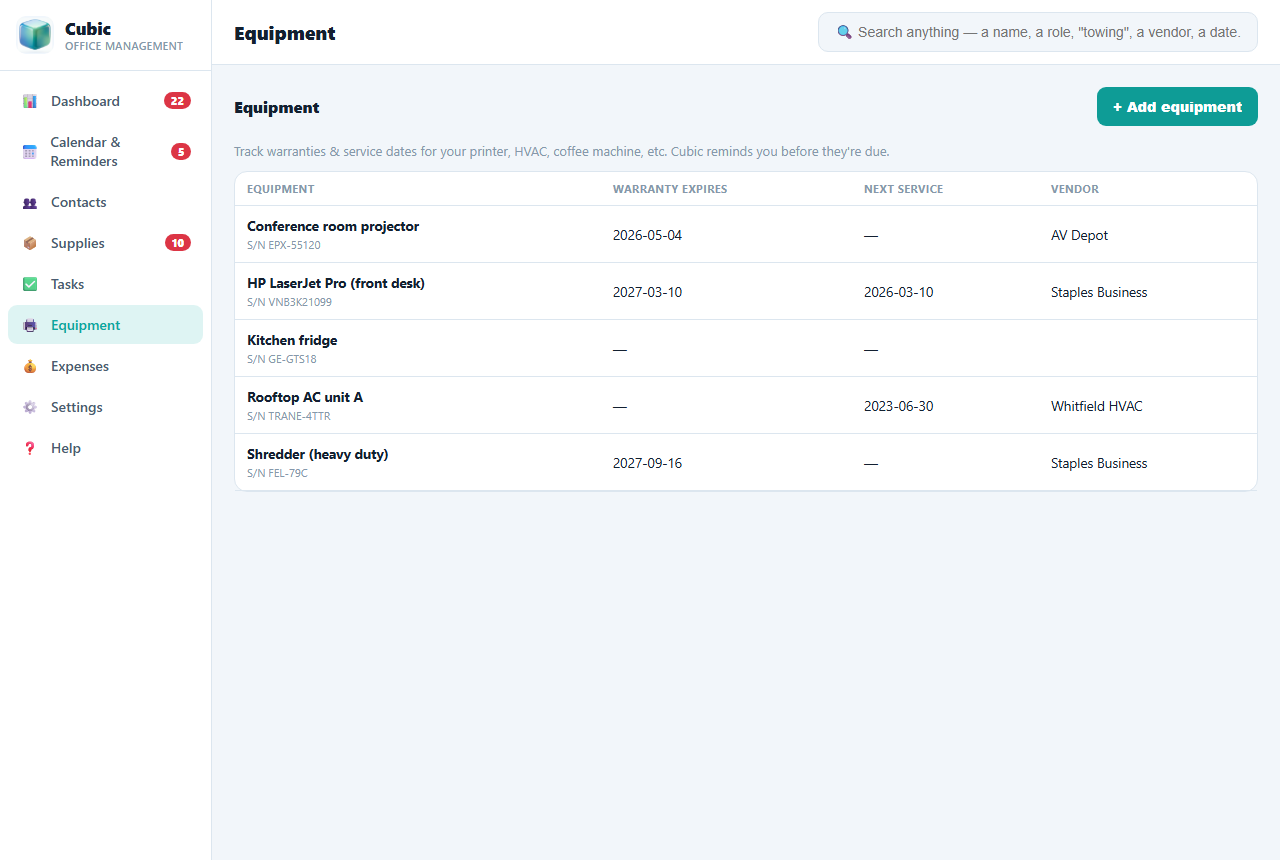1280x860 pixels.
Task: Click the Supplies badge showing 10
Action: click(x=178, y=243)
